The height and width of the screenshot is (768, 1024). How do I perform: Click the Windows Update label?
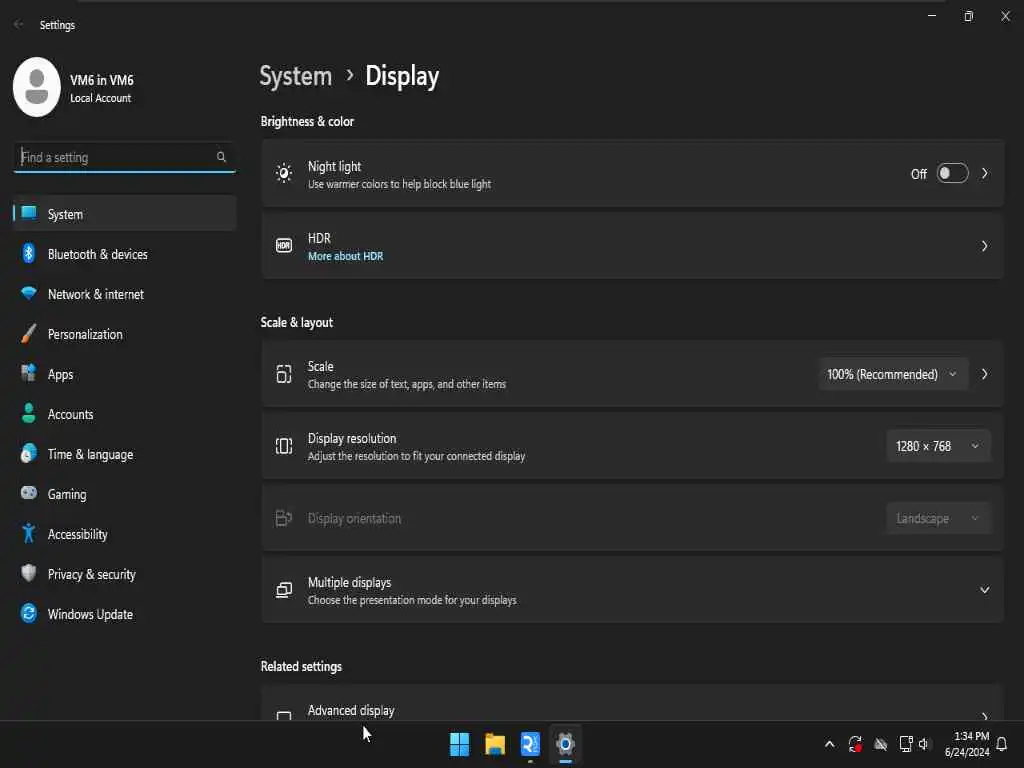pos(90,614)
